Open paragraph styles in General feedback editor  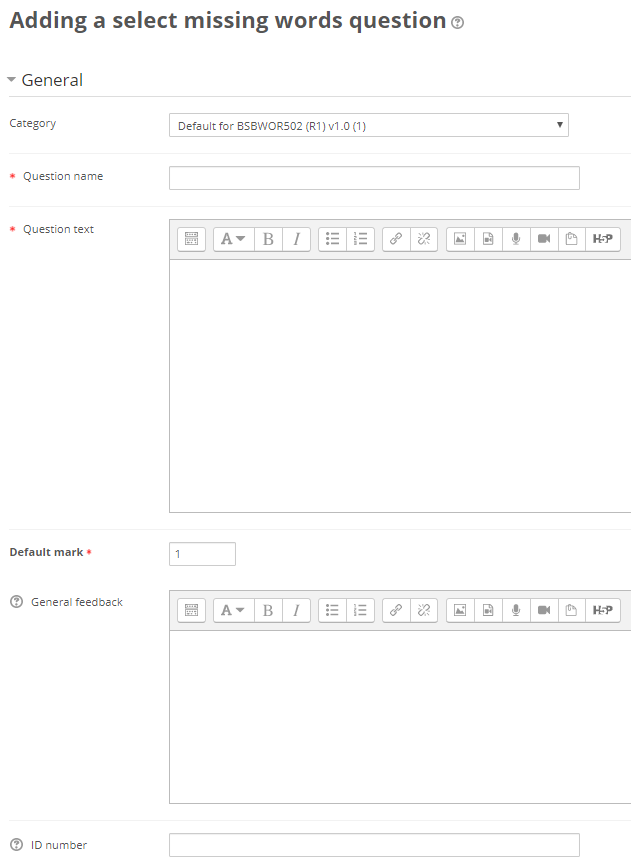[x=233, y=610]
